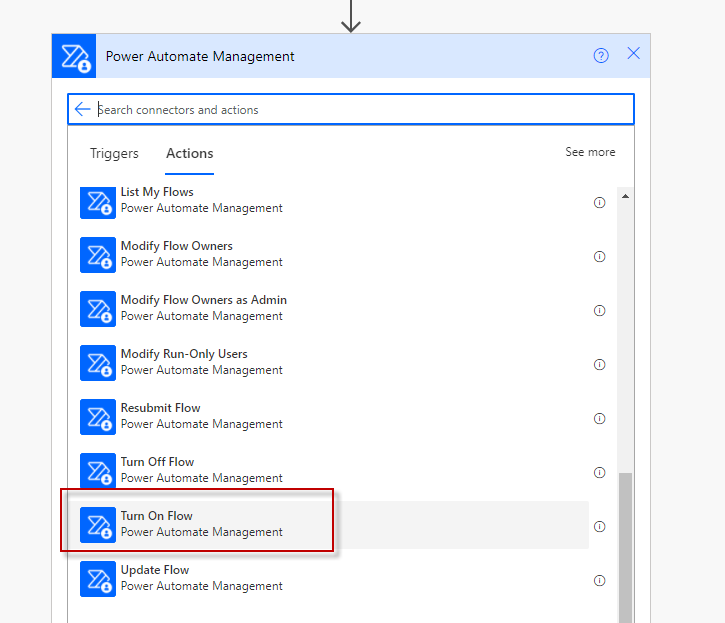Click the List My Flows connector icon

(x=98, y=203)
